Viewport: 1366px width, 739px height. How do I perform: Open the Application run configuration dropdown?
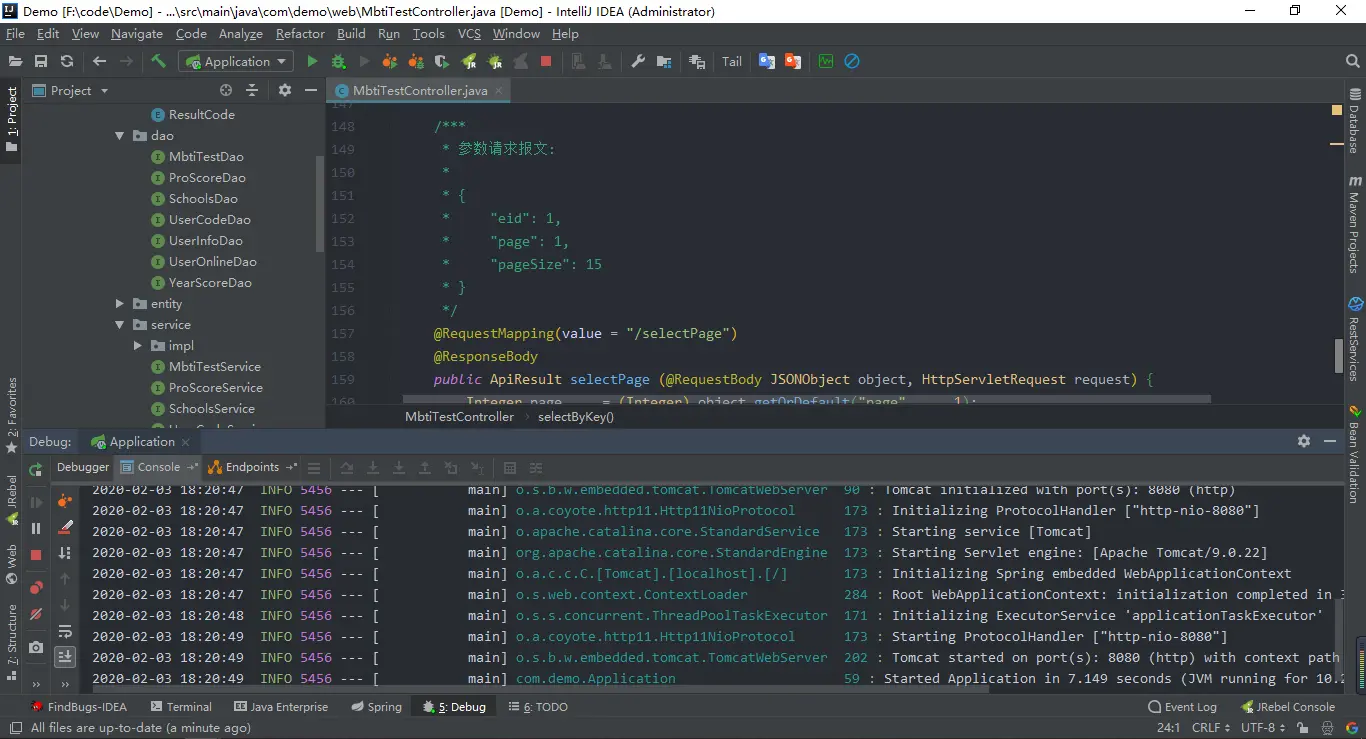(236, 62)
